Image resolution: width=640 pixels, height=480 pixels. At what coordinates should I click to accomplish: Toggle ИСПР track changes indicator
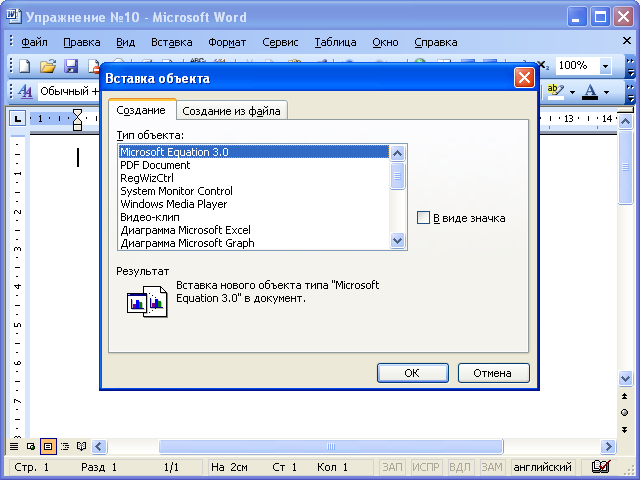pos(425,467)
